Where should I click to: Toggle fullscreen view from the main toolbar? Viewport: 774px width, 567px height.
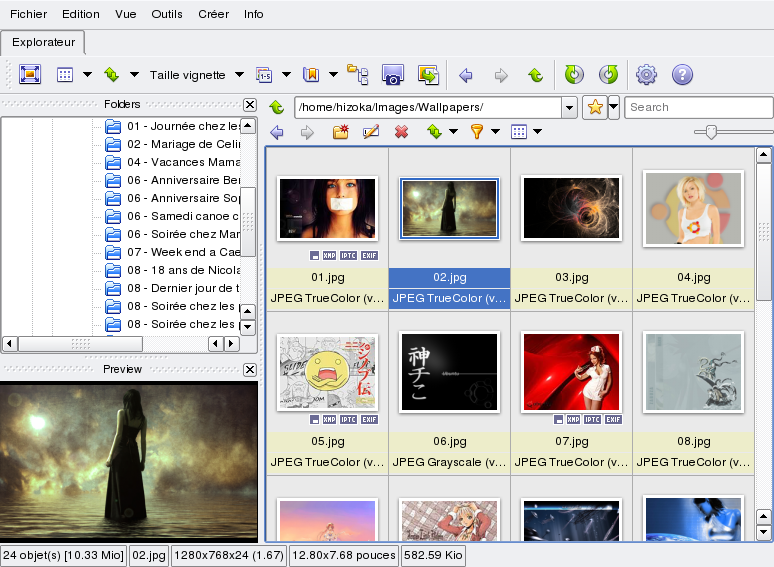pos(29,75)
